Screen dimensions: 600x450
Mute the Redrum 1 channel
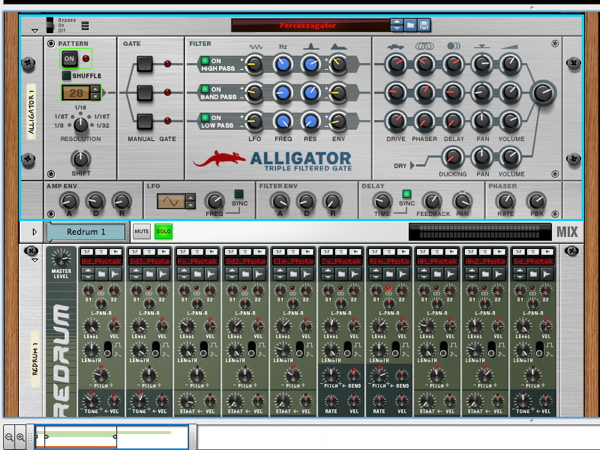141,232
